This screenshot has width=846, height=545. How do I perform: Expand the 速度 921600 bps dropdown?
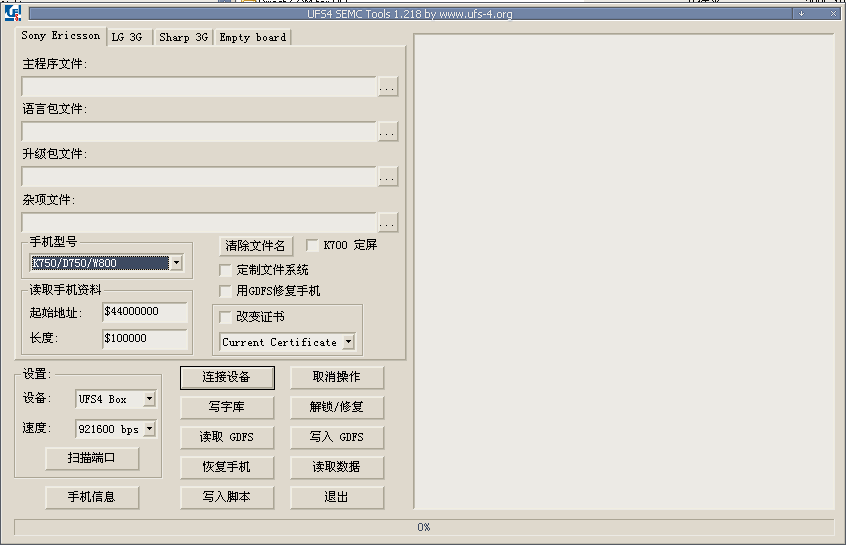coord(149,429)
